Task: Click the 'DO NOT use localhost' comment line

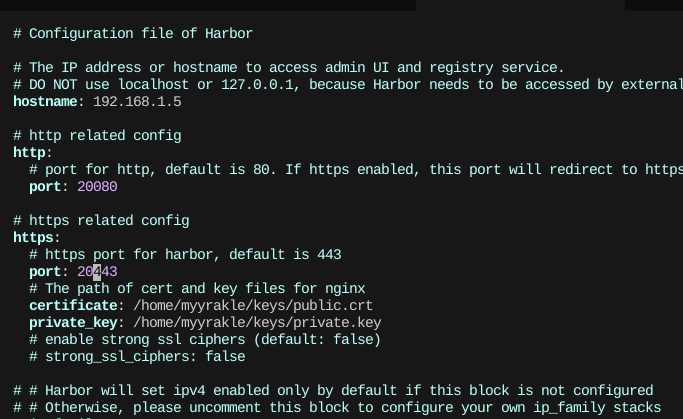Action: click(340, 85)
